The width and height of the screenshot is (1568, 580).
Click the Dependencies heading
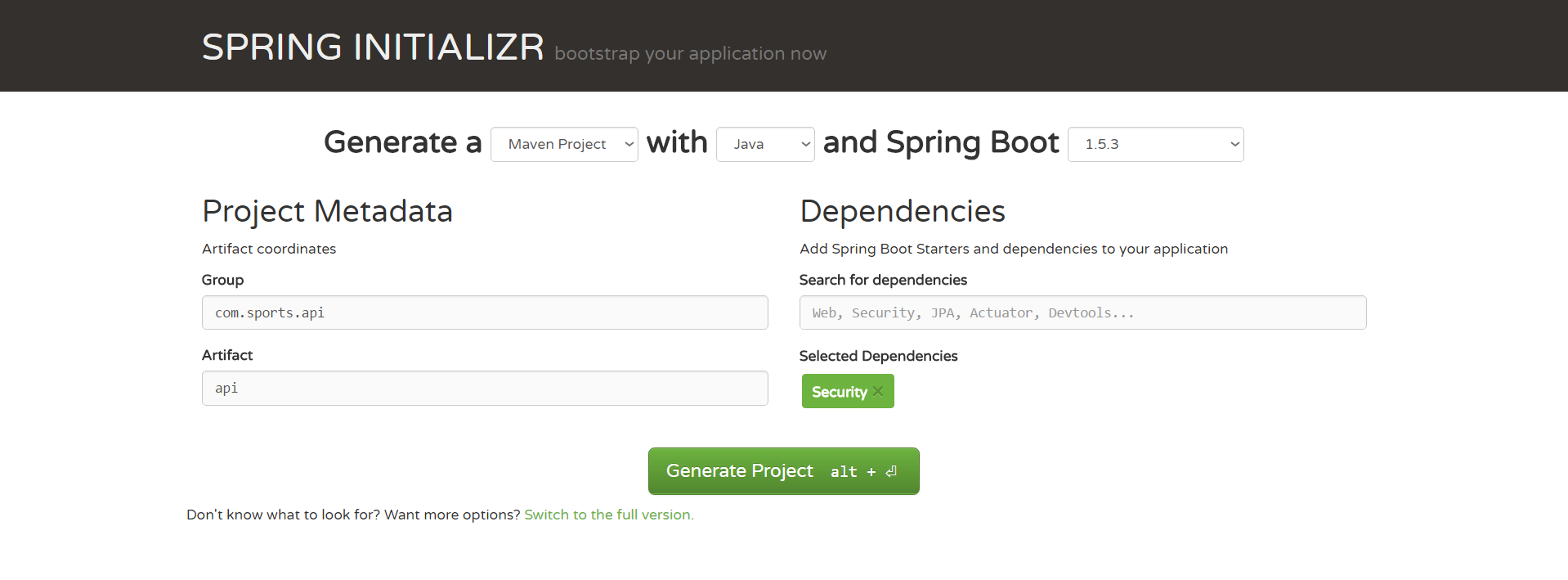[x=903, y=211]
